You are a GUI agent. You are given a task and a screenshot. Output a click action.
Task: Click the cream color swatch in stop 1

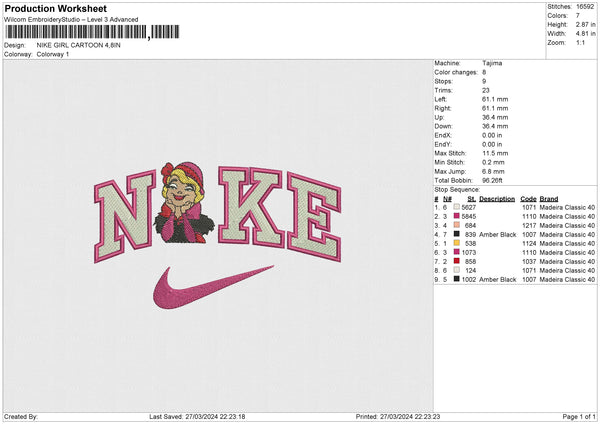(x=457, y=207)
